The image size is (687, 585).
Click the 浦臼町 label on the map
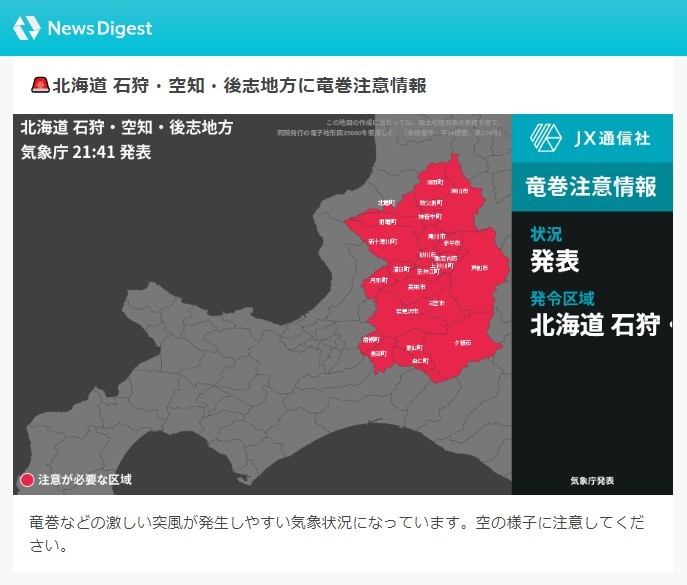pos(401,269)
